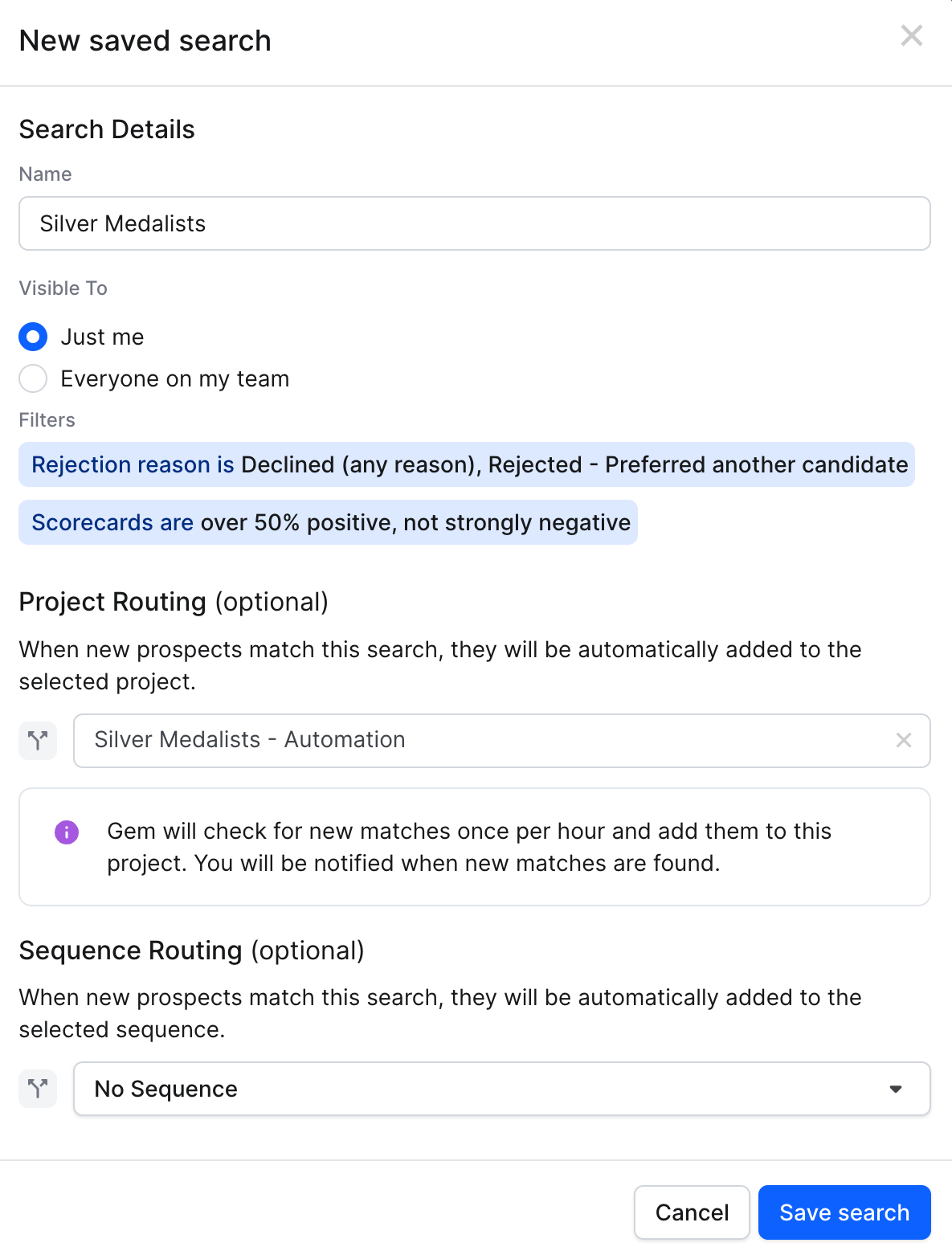This screenshot has width=952, height=1251.
Task: Clear the Silver Medalists - Automation project selection
Action: tap(904, 740)
